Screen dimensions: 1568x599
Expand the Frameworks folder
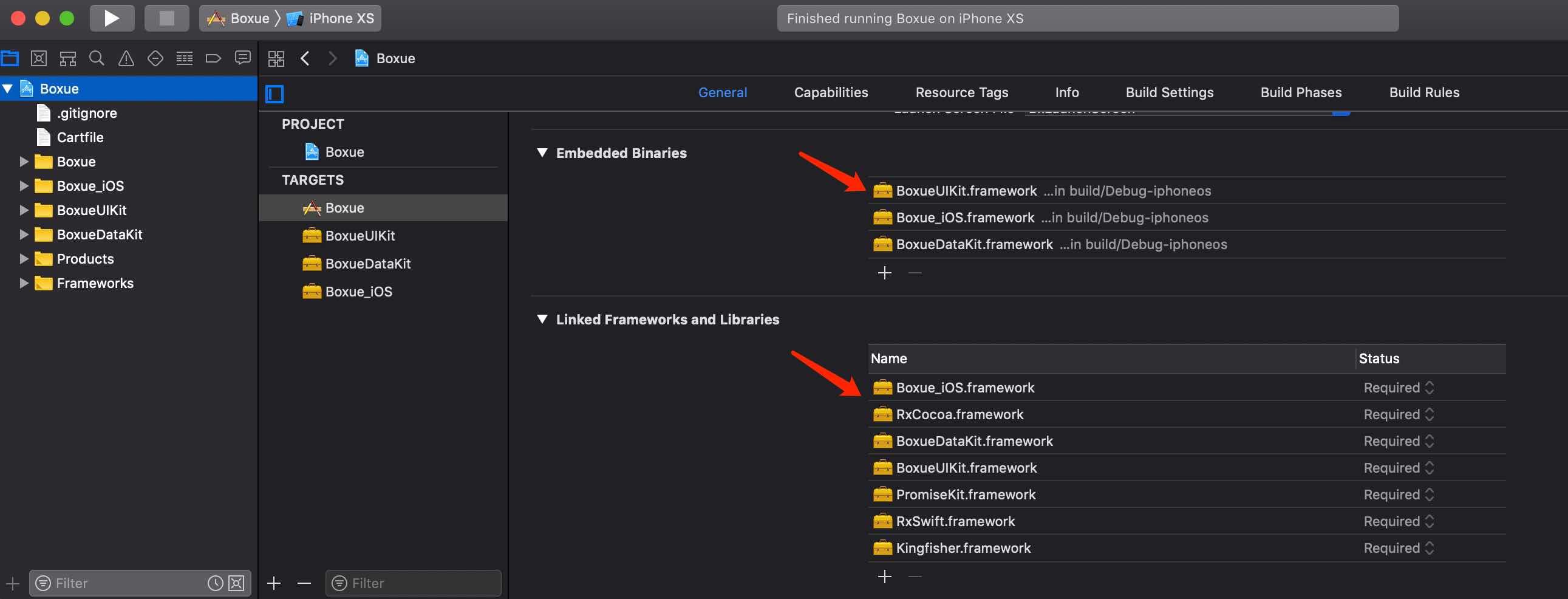(x=24, y=284)
